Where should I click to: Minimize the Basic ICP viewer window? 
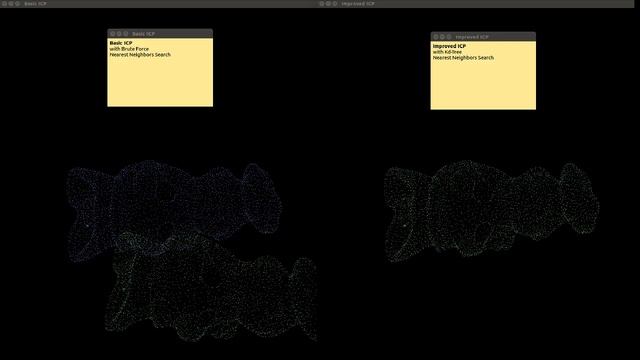pyautogui.click(x=11, y=3)
